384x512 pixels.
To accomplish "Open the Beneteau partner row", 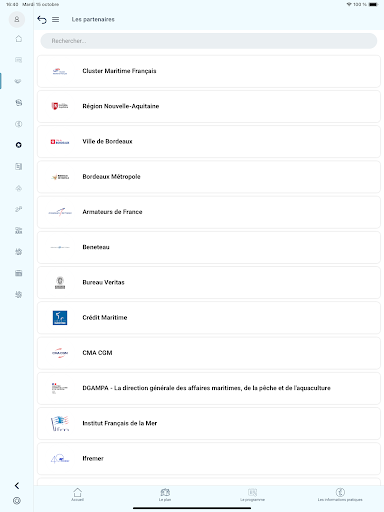I will [x=209, y=247].
